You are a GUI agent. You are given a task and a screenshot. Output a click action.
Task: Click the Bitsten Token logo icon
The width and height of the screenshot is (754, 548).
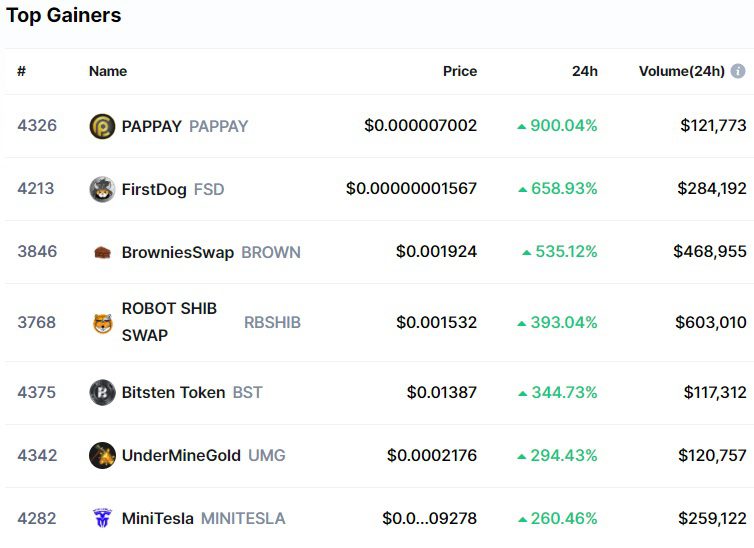(102, 392)
